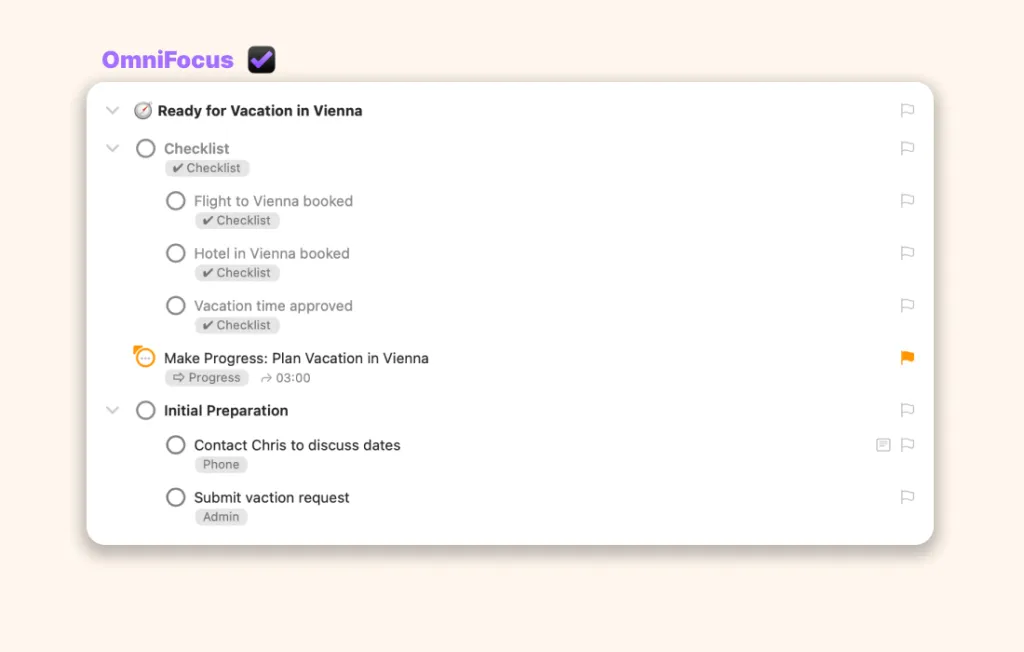Flag the "Vacation time approved" task
Image resolution: width=1024 pixels, height=652 pixels.
pyautogui.click(x=907, y=305)
